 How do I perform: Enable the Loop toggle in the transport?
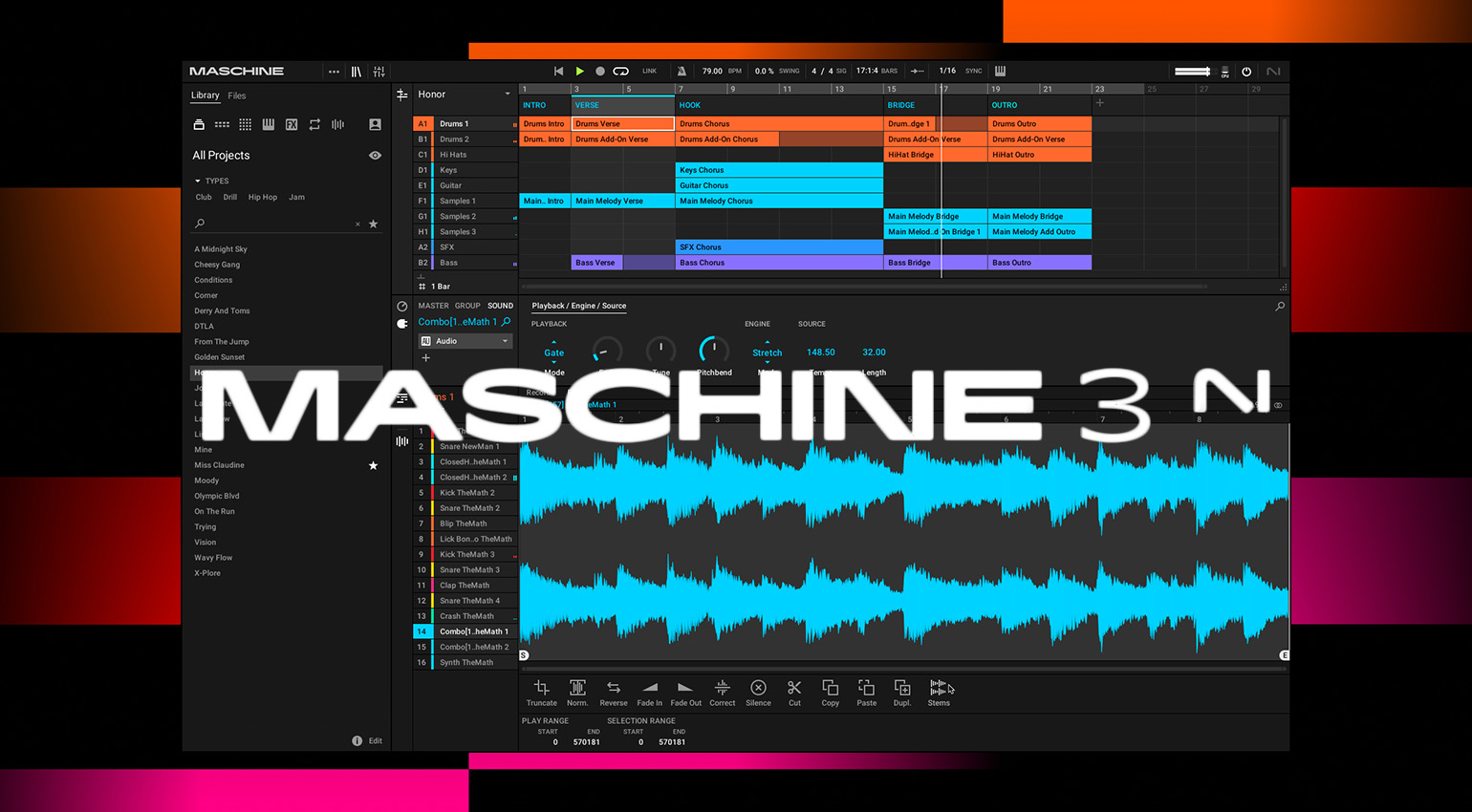click(x=620, y=71)
